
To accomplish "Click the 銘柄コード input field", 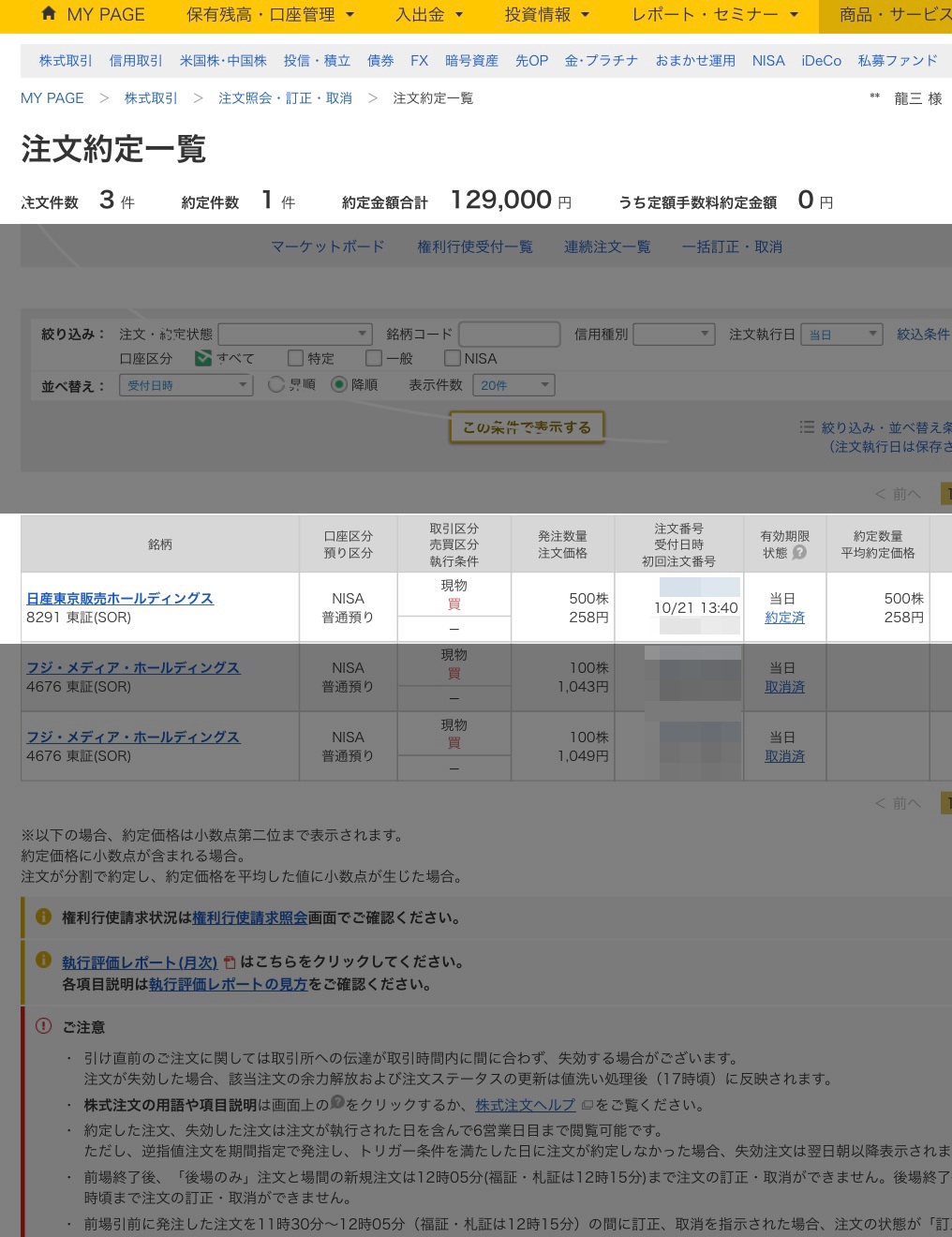I will click(x=510, y=334).
